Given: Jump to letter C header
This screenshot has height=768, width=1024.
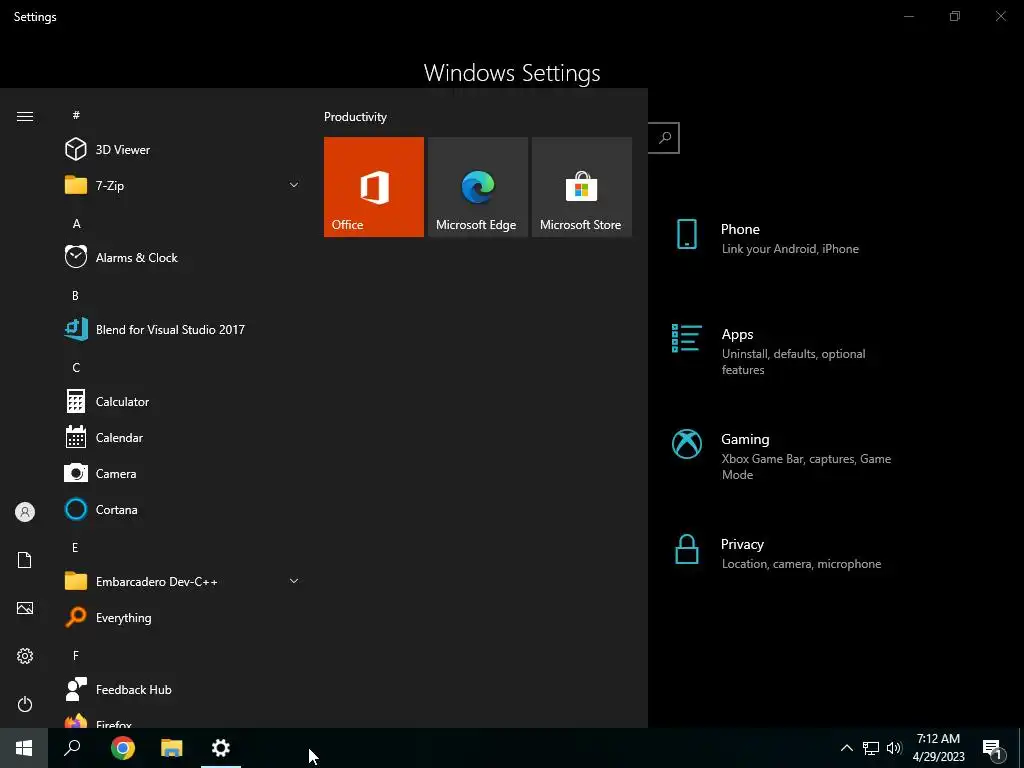Looking at the screenshot, I should [x=76, y=367].
